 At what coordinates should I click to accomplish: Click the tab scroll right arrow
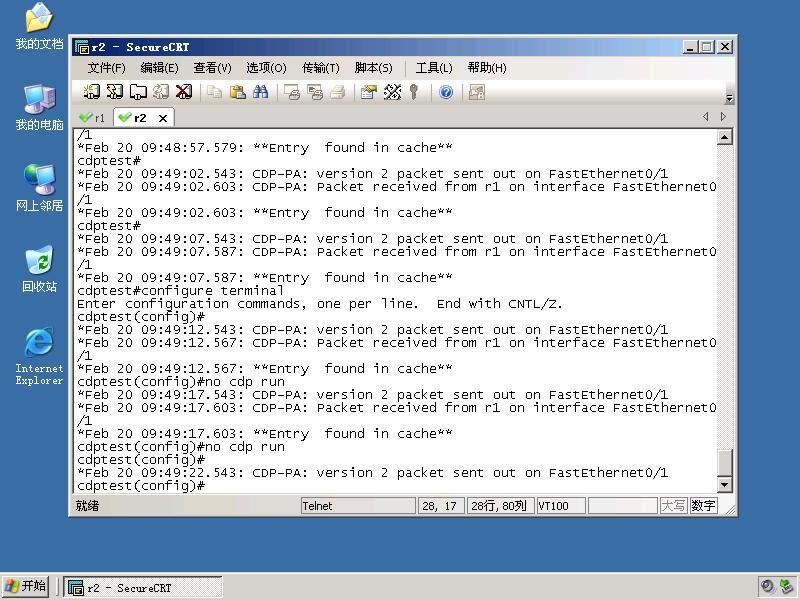723,117
